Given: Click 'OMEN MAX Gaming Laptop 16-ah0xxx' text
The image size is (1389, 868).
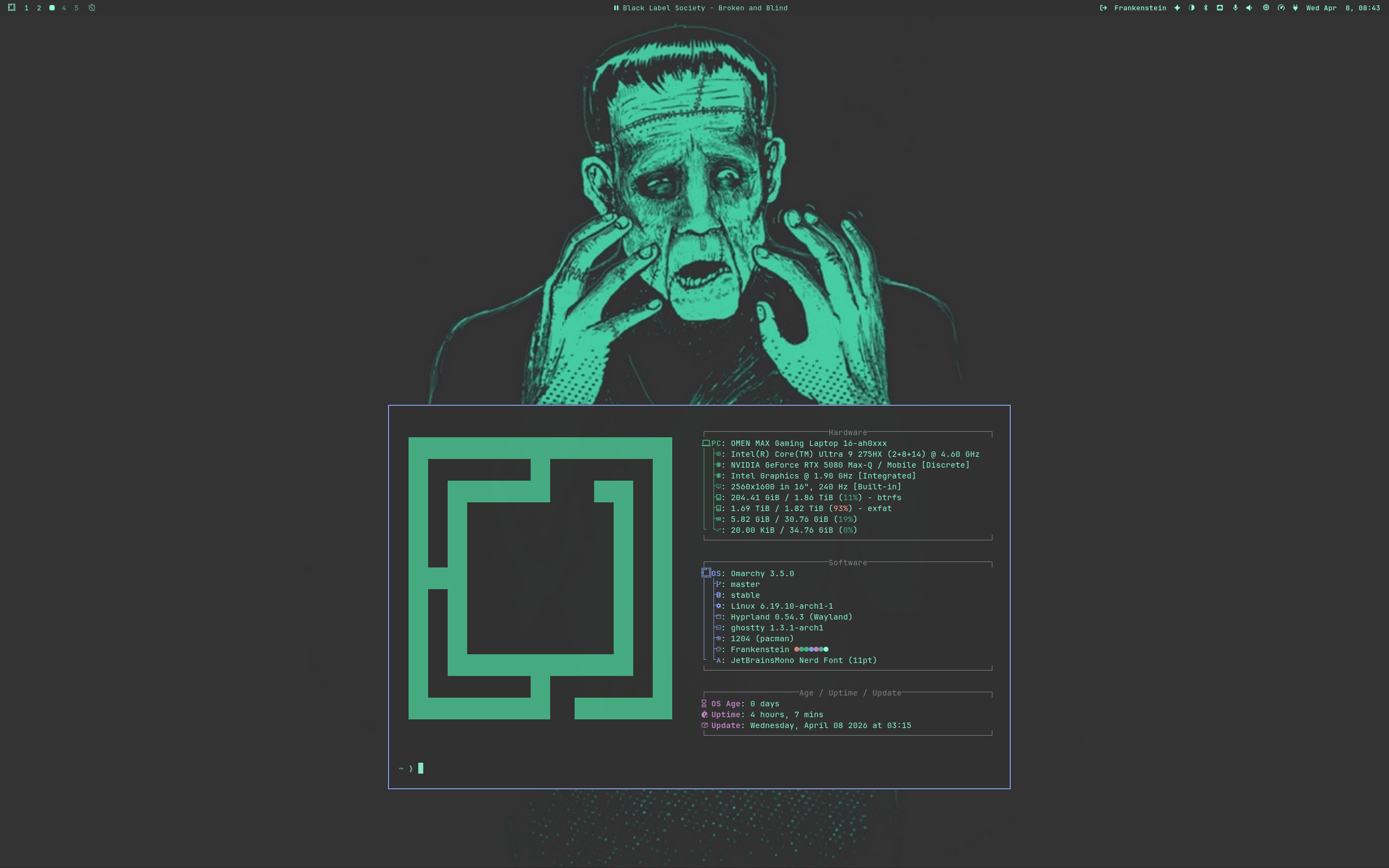Looking at the screenshot, I should [x=809, y=443].
